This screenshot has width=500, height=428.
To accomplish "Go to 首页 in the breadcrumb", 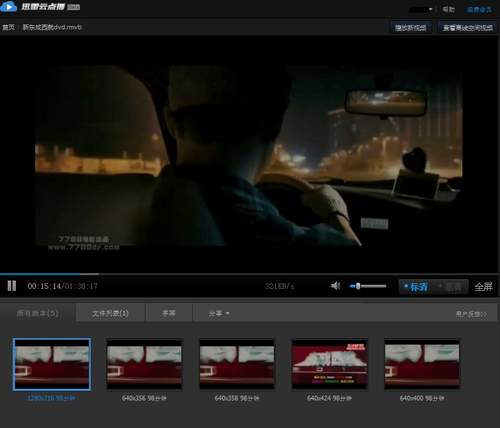I will pos(8,27).
